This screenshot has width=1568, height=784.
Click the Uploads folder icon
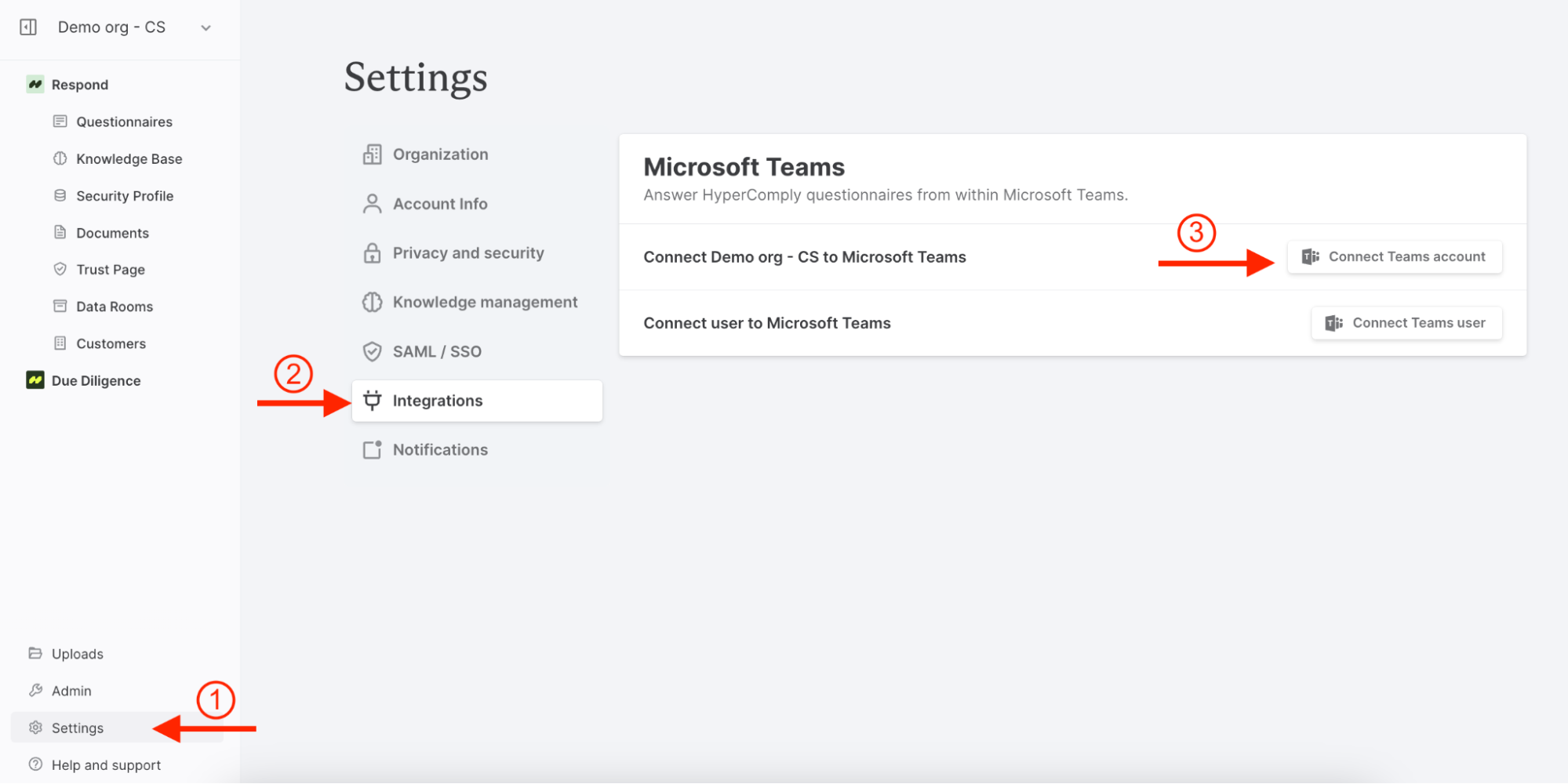pyautogui.click(x=35, y=653)
